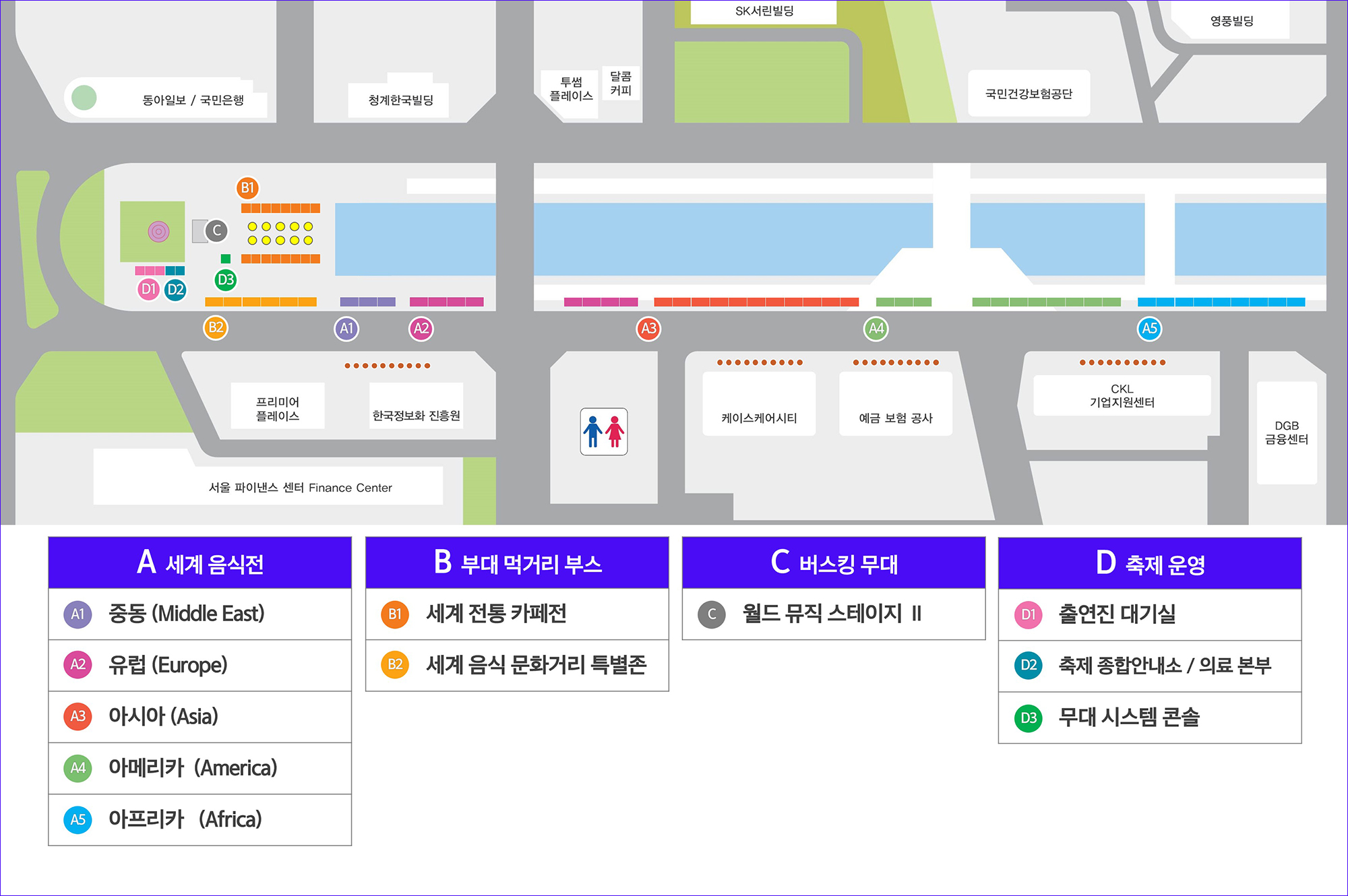Click the 월드 뮤직 스테이지 II legend entry
This screenshot has width=1348, height=896.
pos(833,614)
